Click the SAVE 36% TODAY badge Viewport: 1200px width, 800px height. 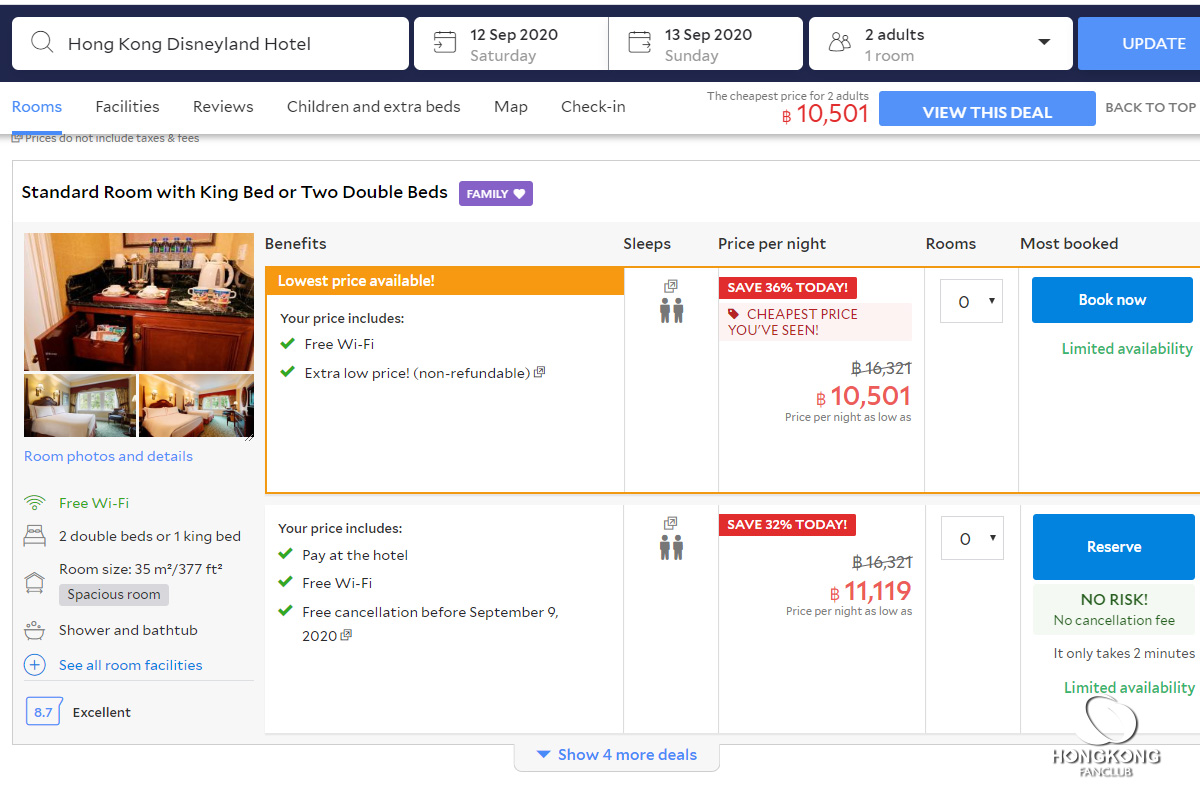point(788,288)
